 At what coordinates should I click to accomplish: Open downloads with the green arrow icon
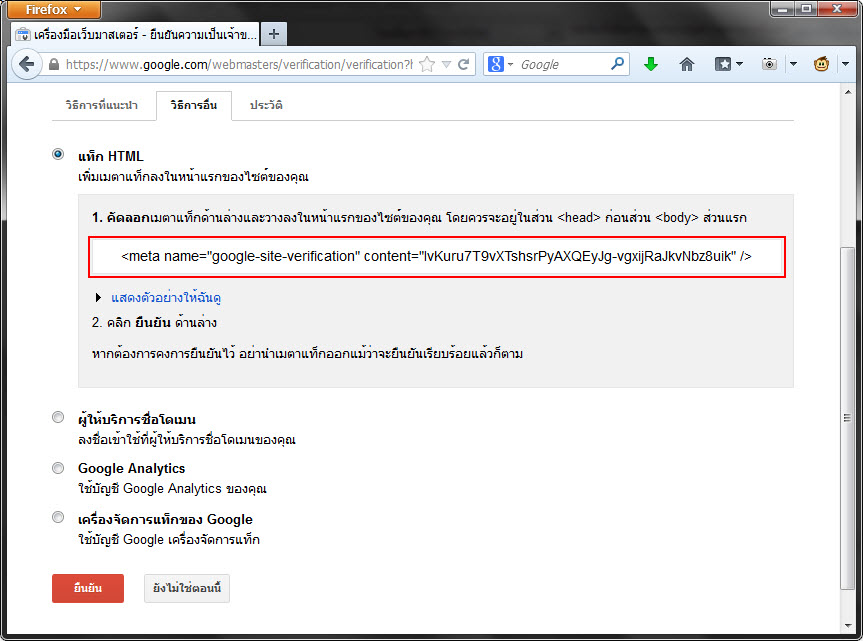tap(651, 64)
